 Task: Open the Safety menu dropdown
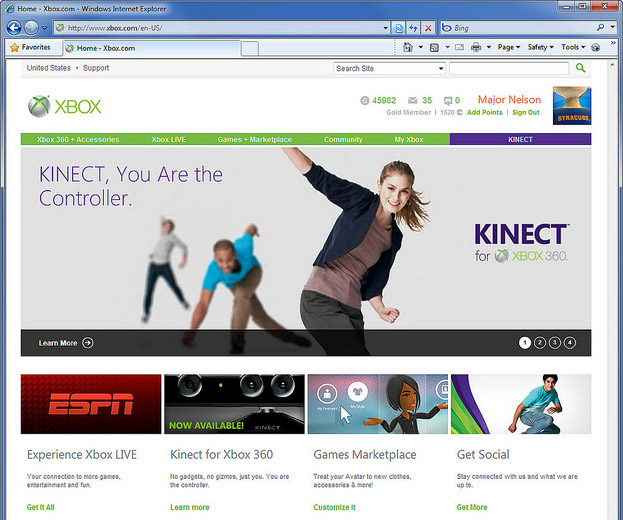tap(540, 47)
